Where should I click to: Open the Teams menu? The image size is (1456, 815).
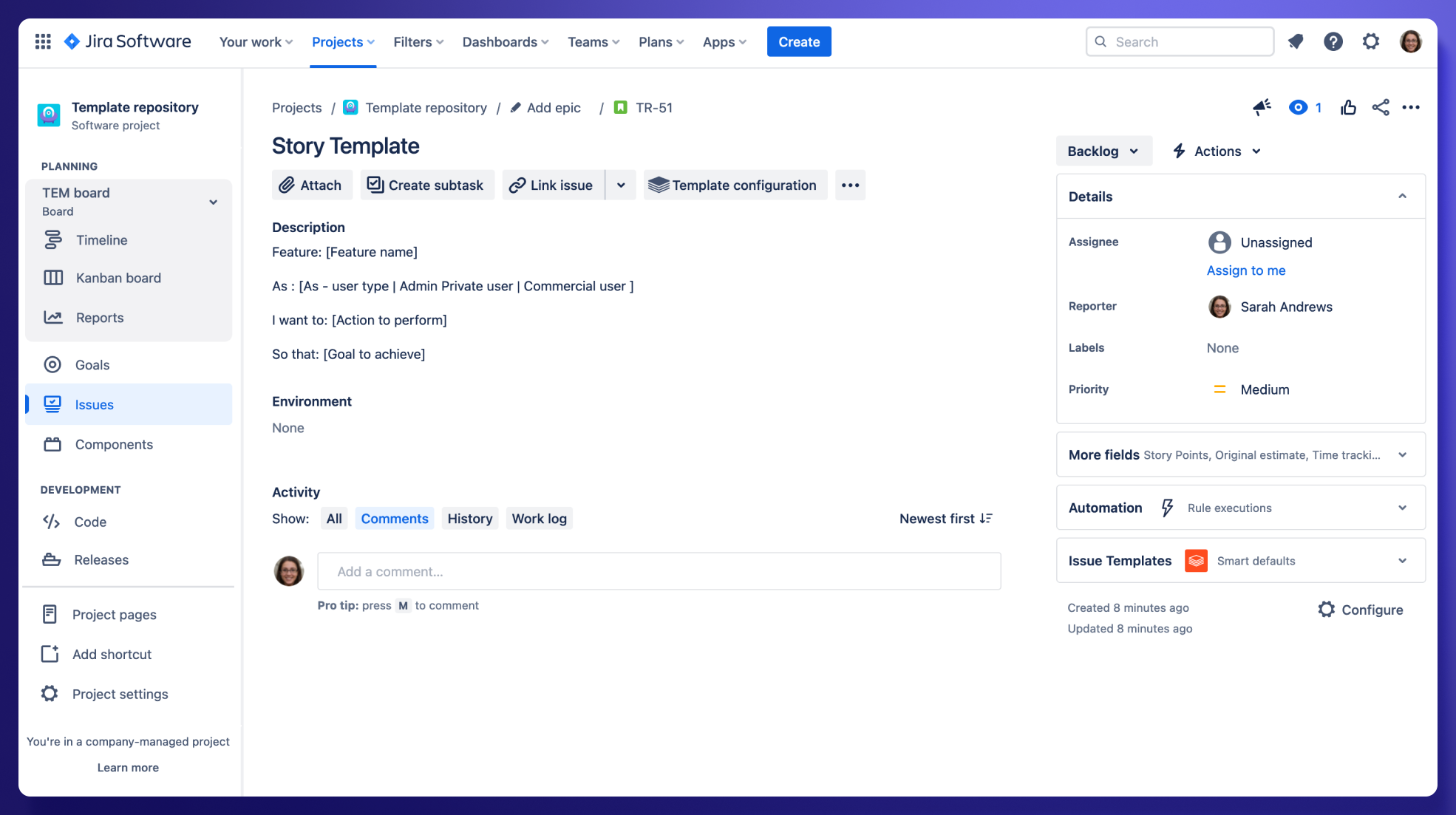click(x=592, y=42)
